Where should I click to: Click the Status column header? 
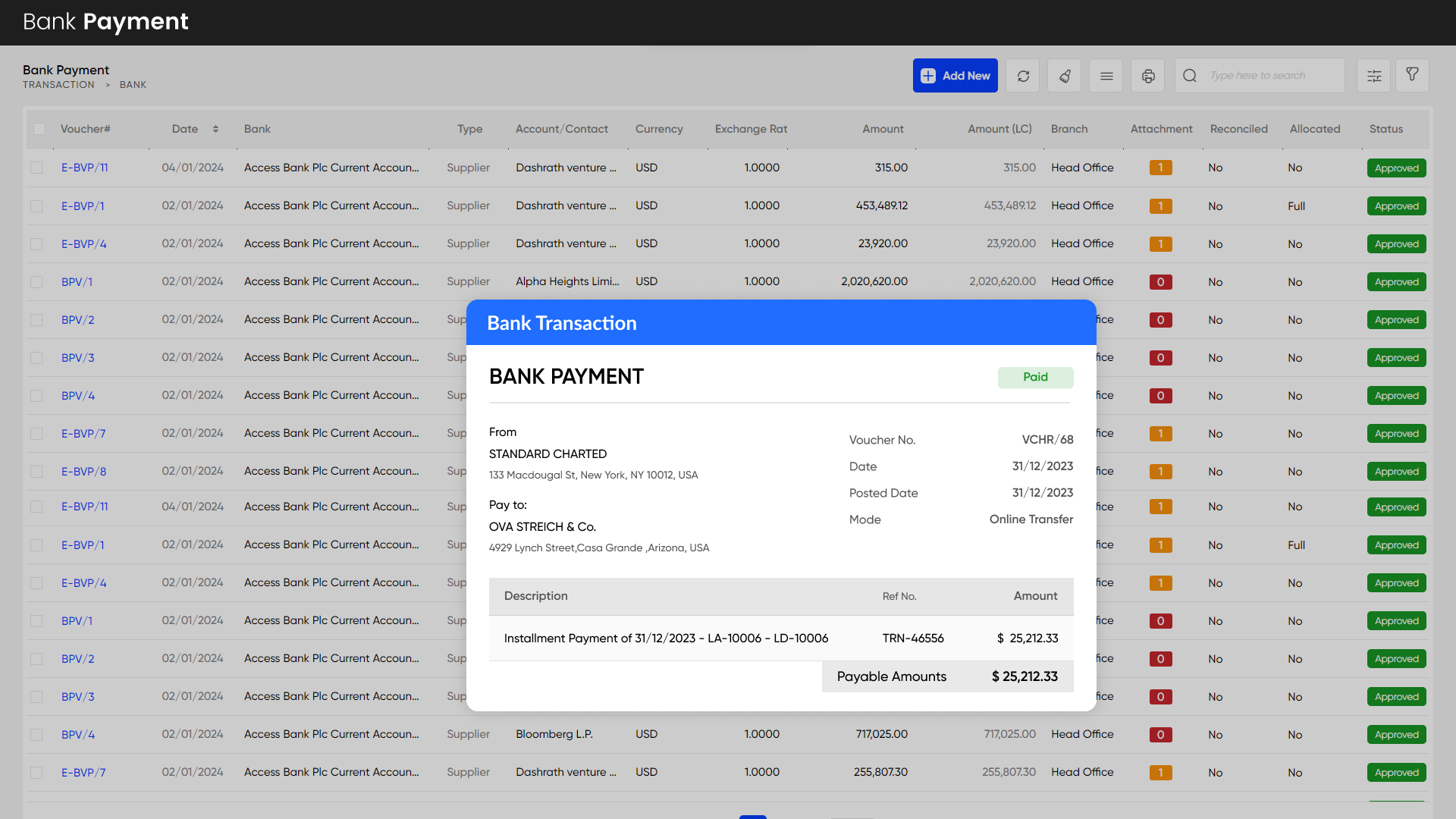point(1385,129)
